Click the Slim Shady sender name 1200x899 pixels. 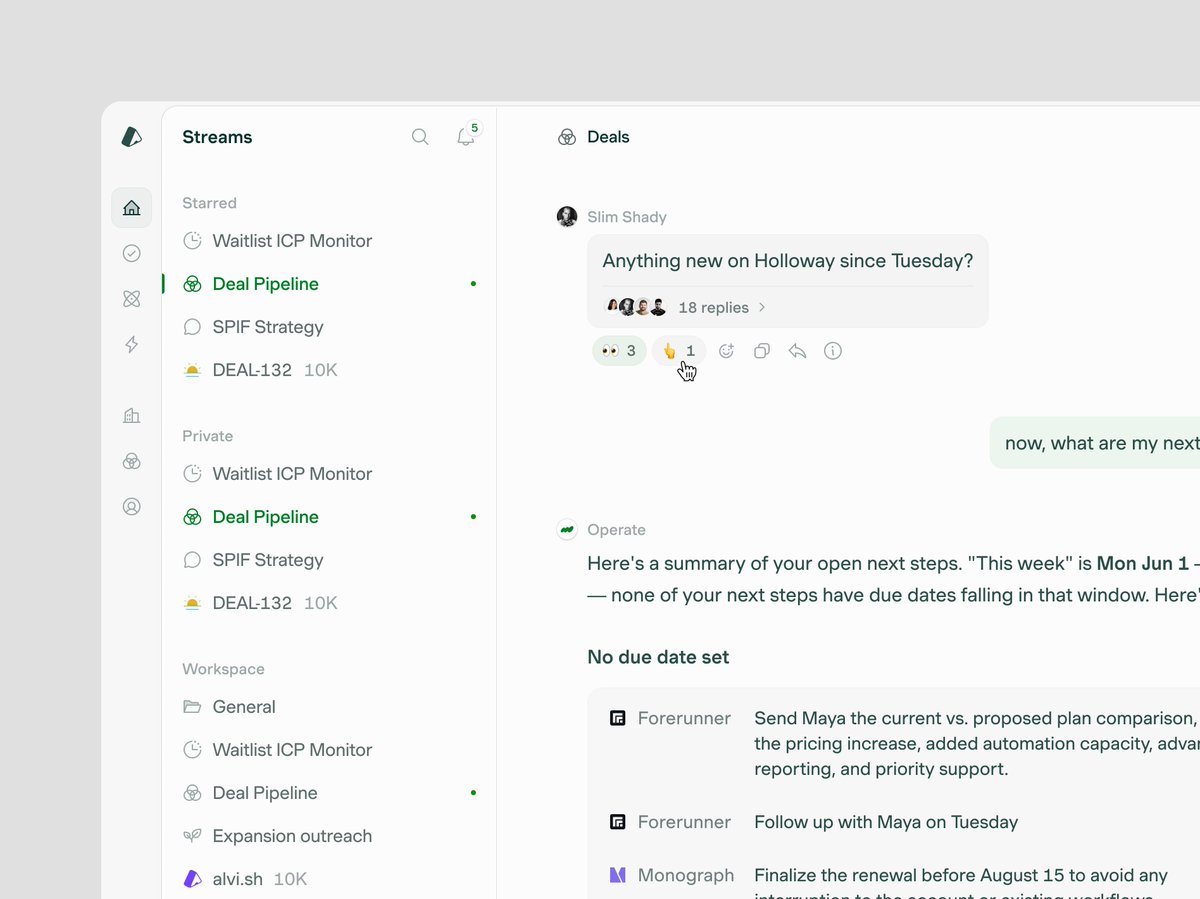tap(627, 217)
